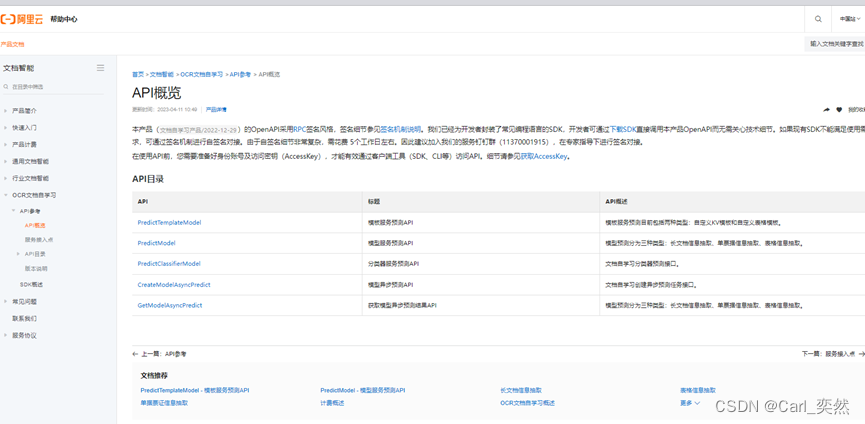Open the RPC signature style link
865x424 pixels.
coord(300,130)
